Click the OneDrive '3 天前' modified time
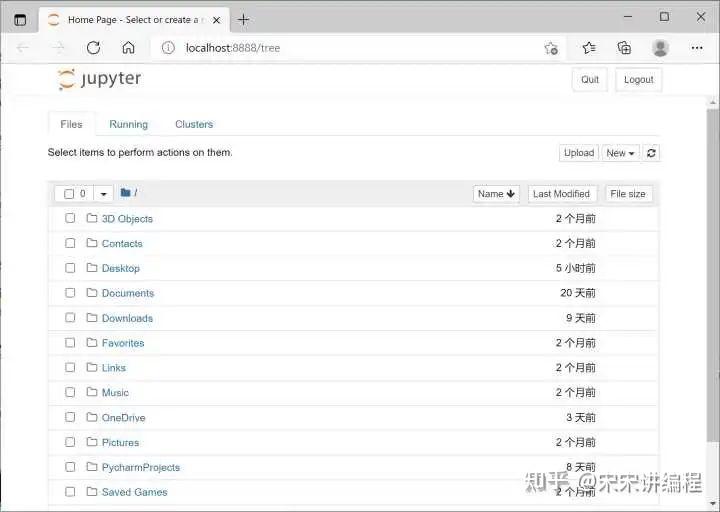Image resolution: width=720 pixels, height=512 pixels. pos(581,417)
